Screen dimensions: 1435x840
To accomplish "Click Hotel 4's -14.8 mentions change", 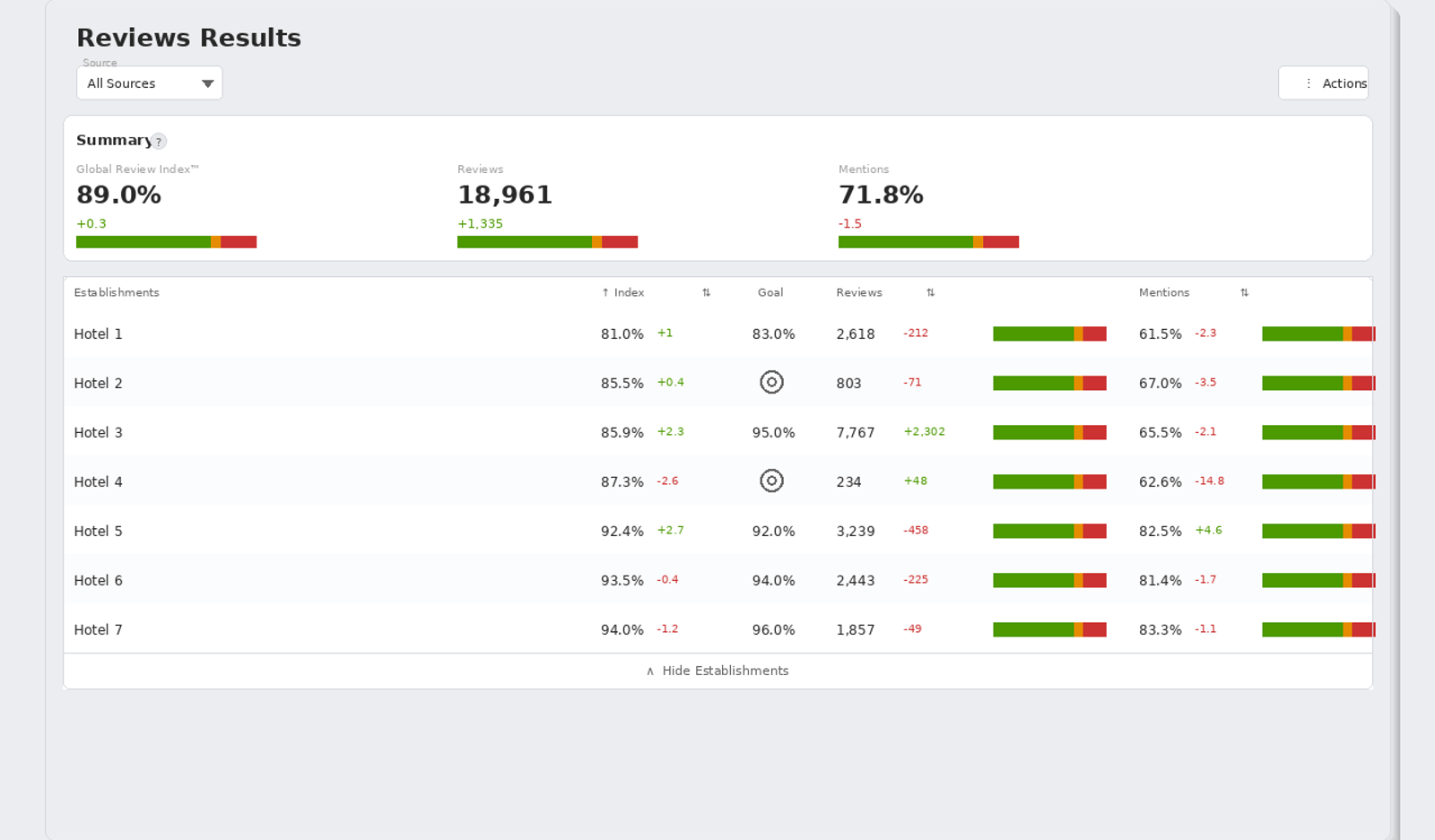I will click(1209, 481).
